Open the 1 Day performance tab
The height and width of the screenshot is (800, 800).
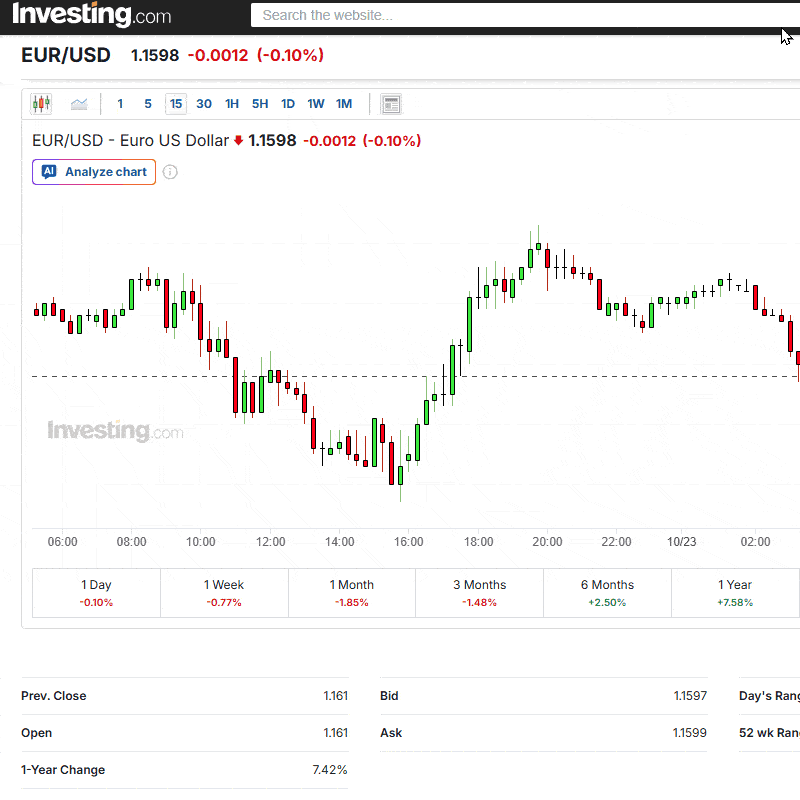tap(97, 593)
